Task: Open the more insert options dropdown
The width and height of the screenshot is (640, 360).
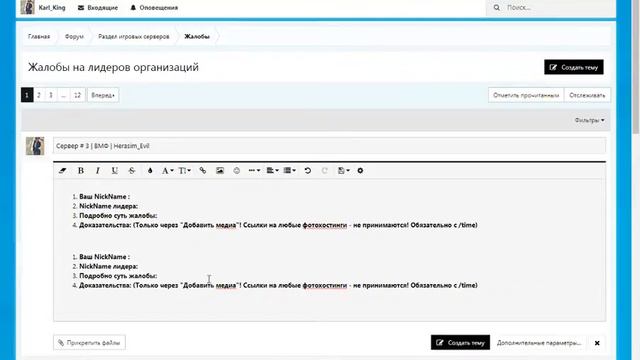Action: pyautogui.click(x=254, y=171)
